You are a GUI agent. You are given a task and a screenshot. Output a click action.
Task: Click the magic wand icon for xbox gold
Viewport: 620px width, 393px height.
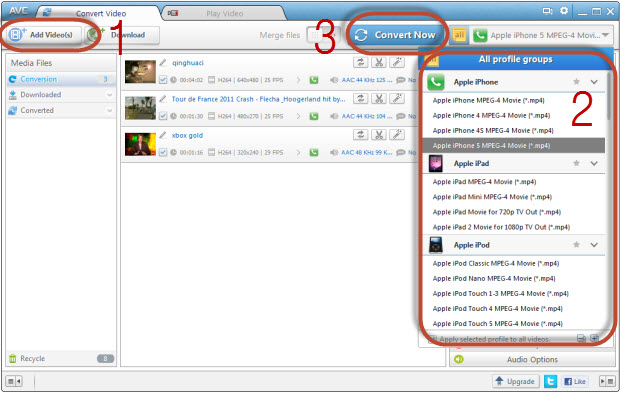tap(397, 135)
